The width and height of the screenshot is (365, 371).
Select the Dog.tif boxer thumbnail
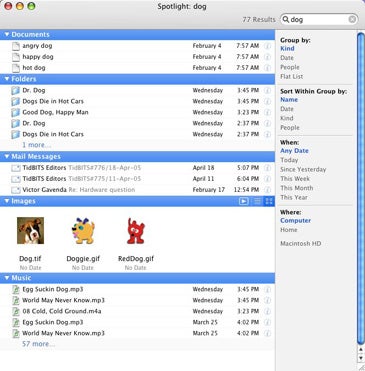pyautogui.click(x=30, y=230)
